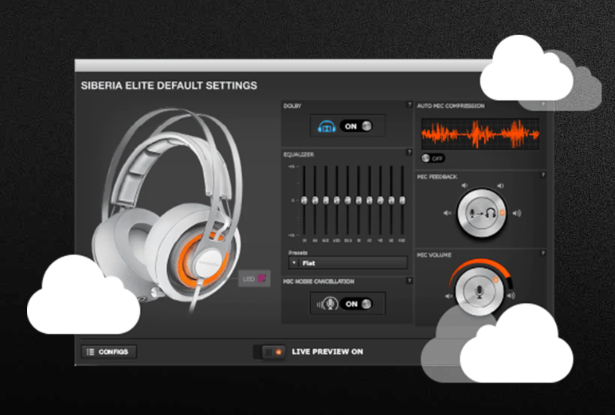This screenshot has height=415, width=615.
Task: Click the mic volume maximum speaker icon
Action: [x=511, y=295]
